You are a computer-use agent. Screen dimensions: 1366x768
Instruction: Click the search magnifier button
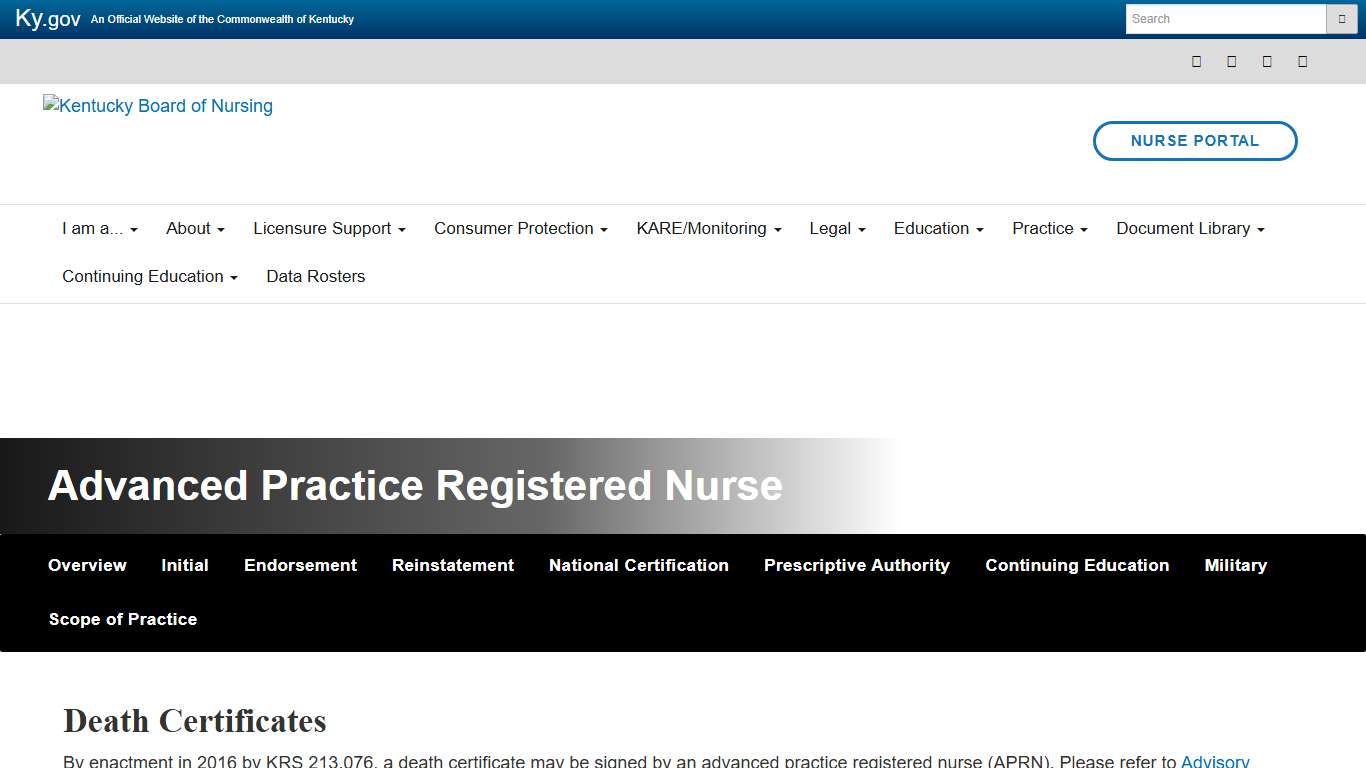pos(1342,18)
